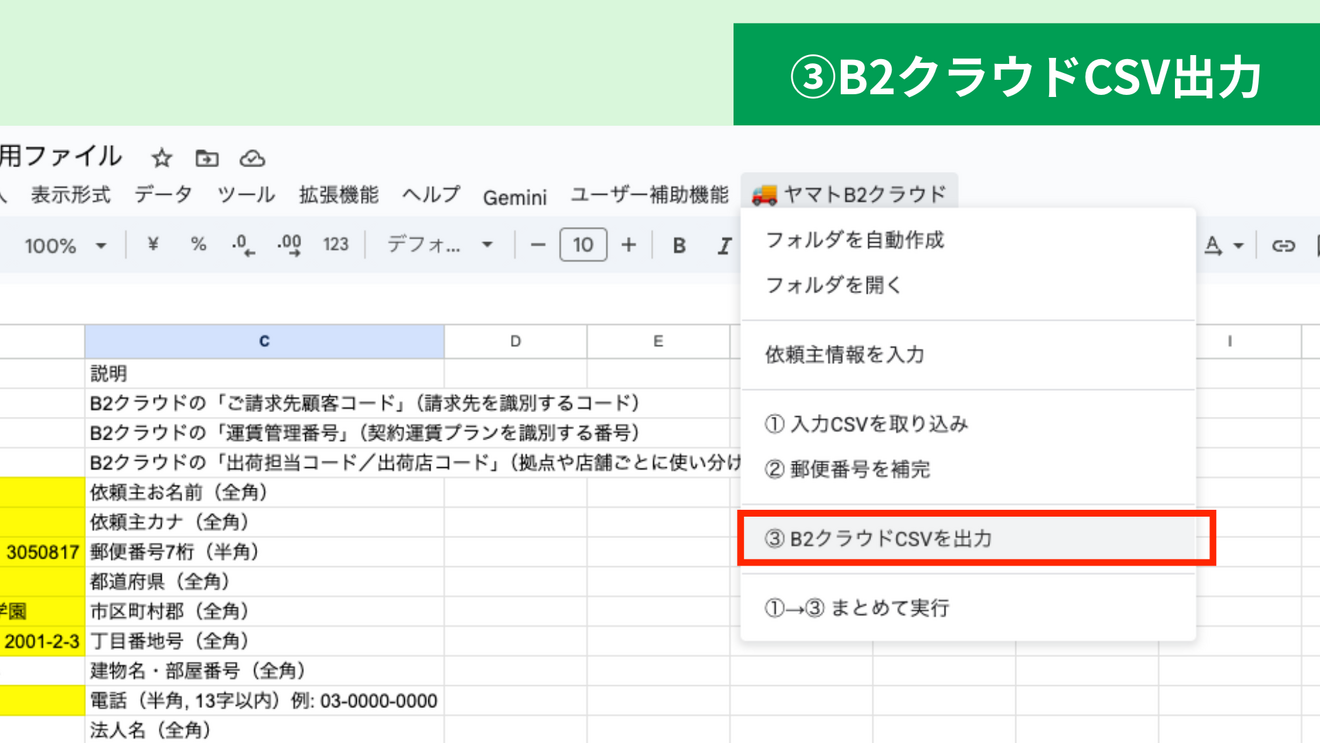Image resolution: width=1320 pixels, height=743 pixels.
Task: Increase font size with plus button
Action: [x=628, y=245]
